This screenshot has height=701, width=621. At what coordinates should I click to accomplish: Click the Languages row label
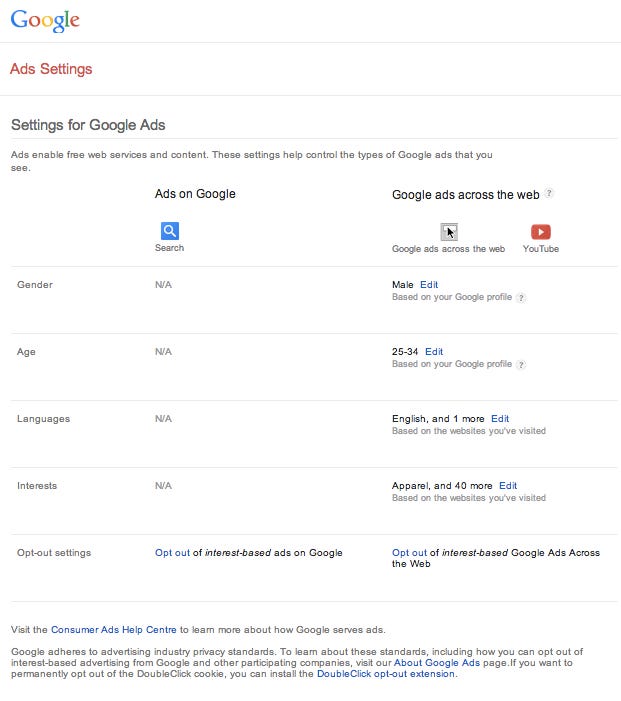pos(43,419)
